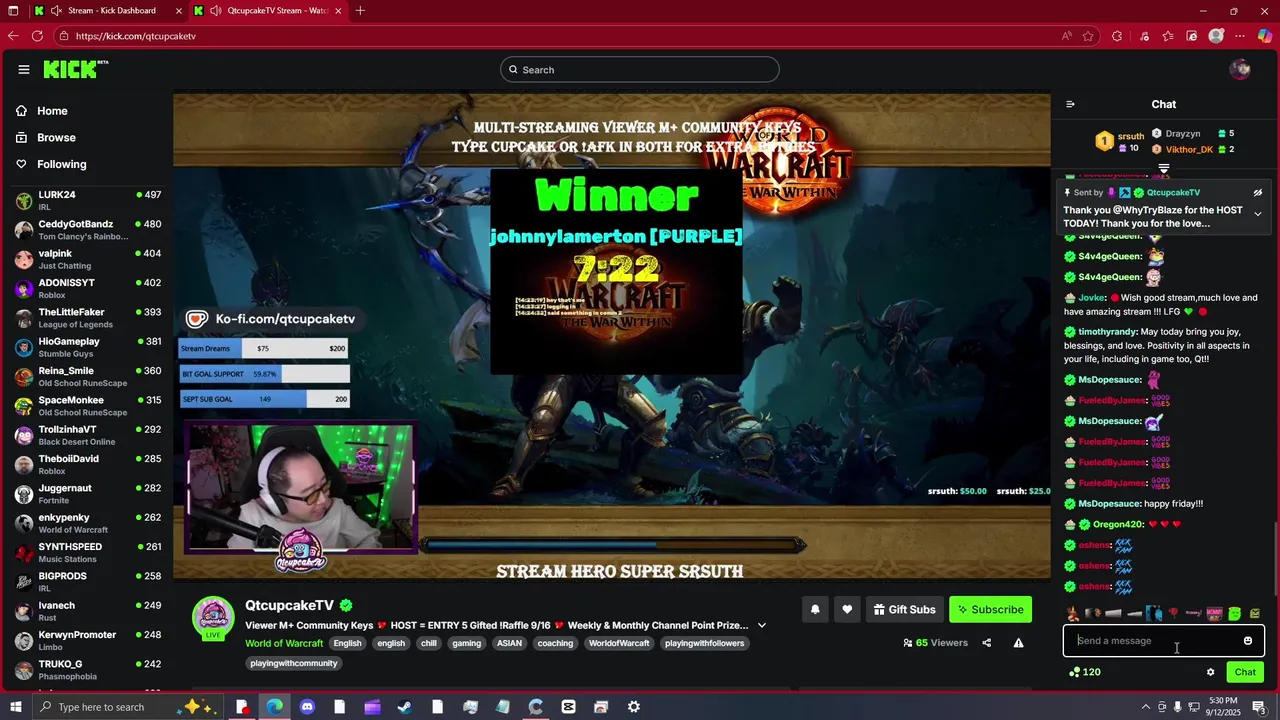Open chat settings gear icon
The image size is (1280, 720).
coord(1210,672)
